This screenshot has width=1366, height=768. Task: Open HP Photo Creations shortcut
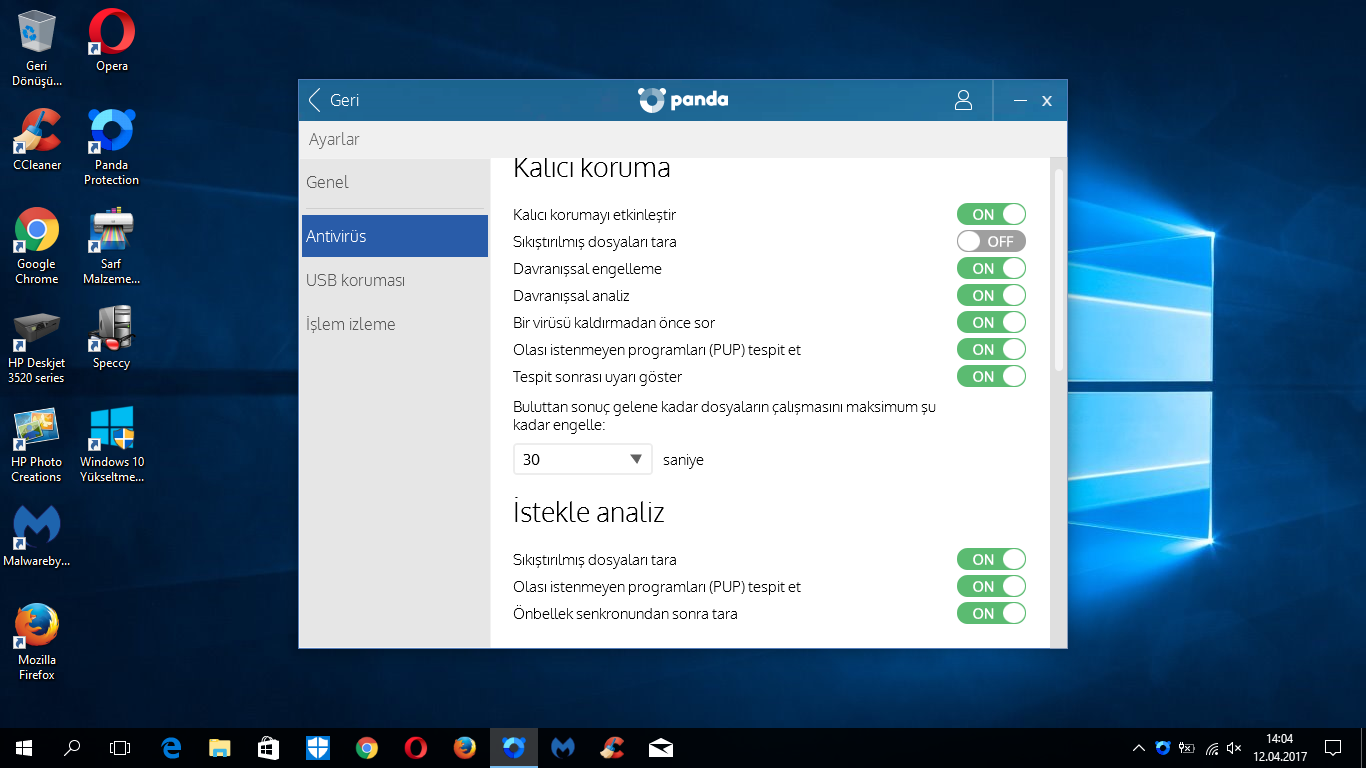pyautogui.click(x=37, y=444)
